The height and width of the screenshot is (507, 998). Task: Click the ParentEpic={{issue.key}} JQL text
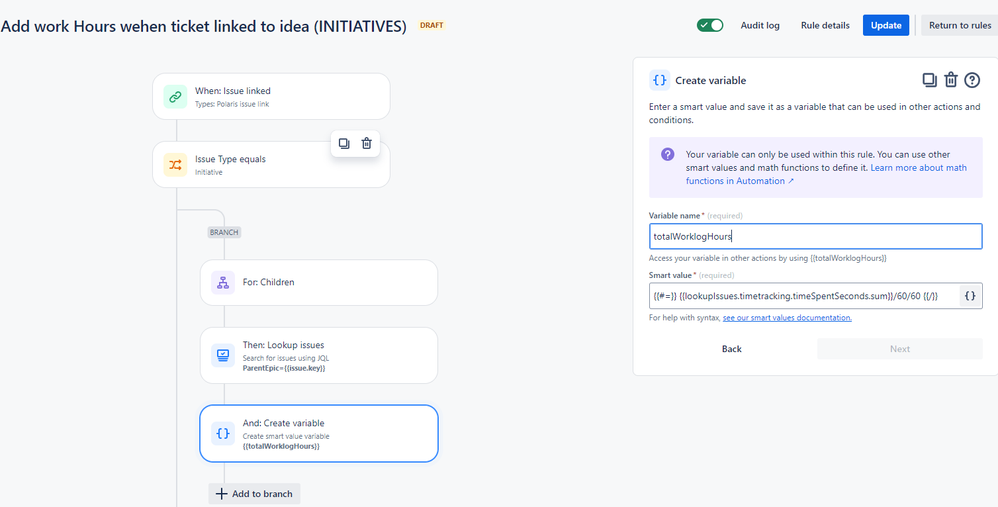click(x=284, y=368)
